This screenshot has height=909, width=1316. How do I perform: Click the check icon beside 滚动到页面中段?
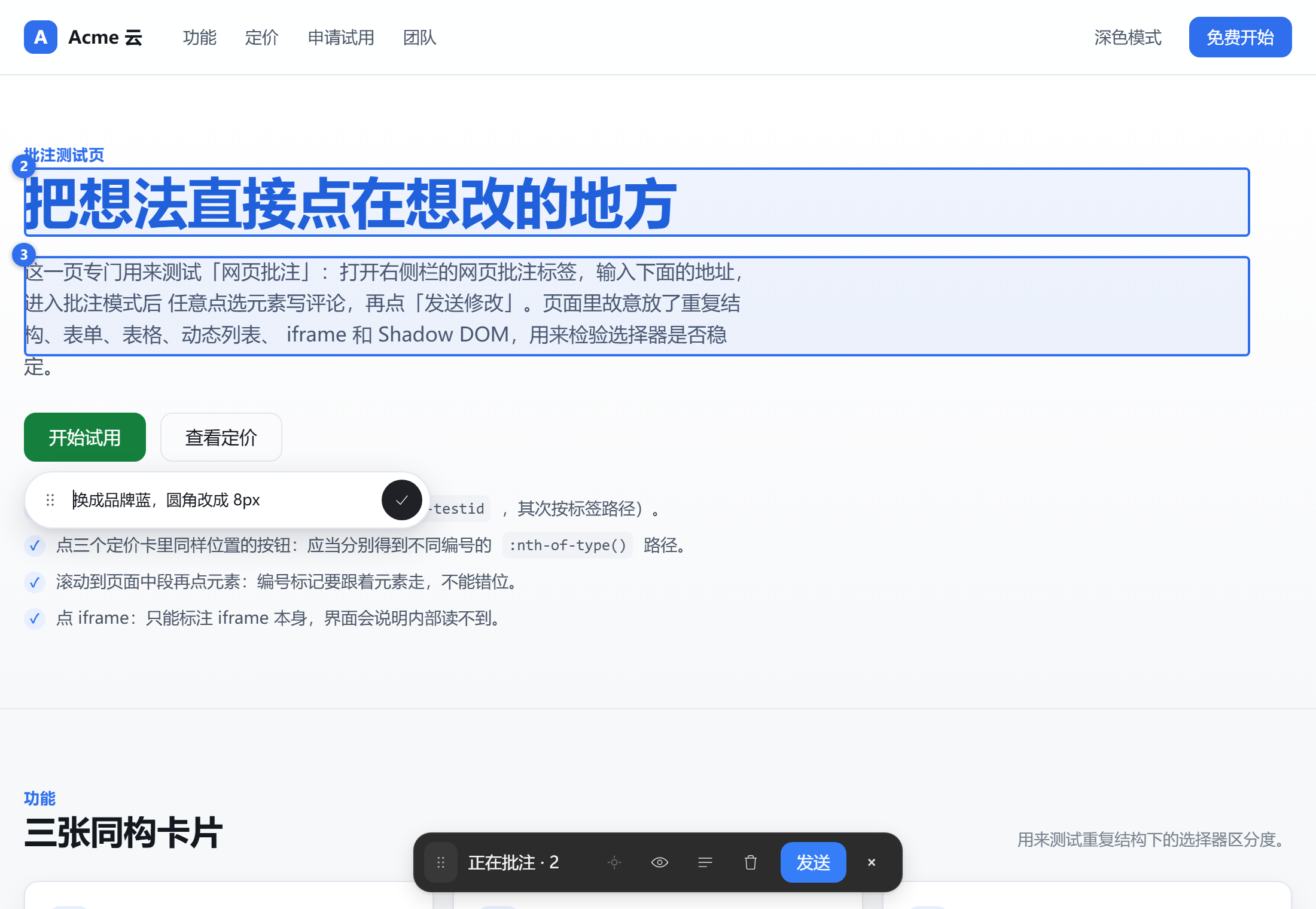click(x=35, y=582)
